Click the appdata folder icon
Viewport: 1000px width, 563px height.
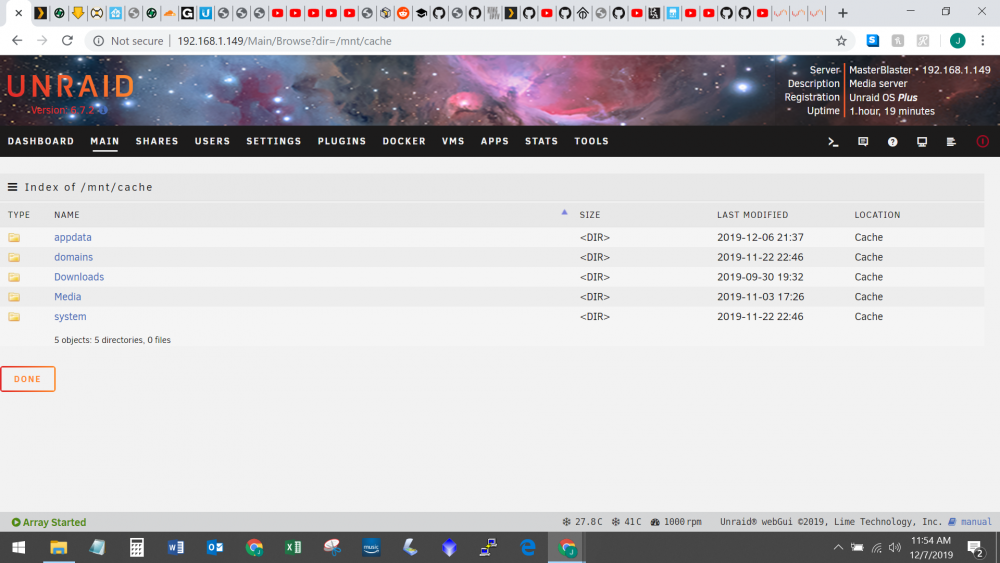(14, 237)
